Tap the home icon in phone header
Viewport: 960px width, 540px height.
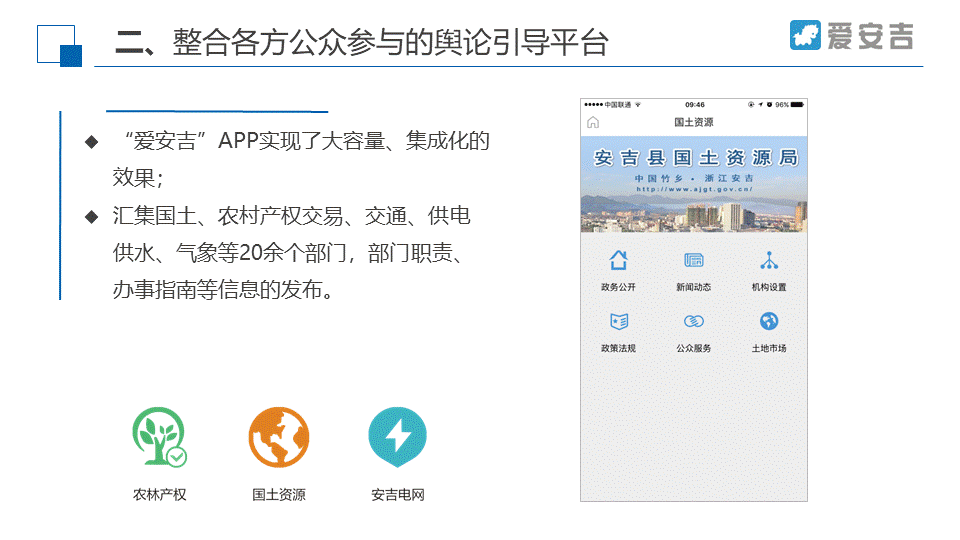click(593, 122)
